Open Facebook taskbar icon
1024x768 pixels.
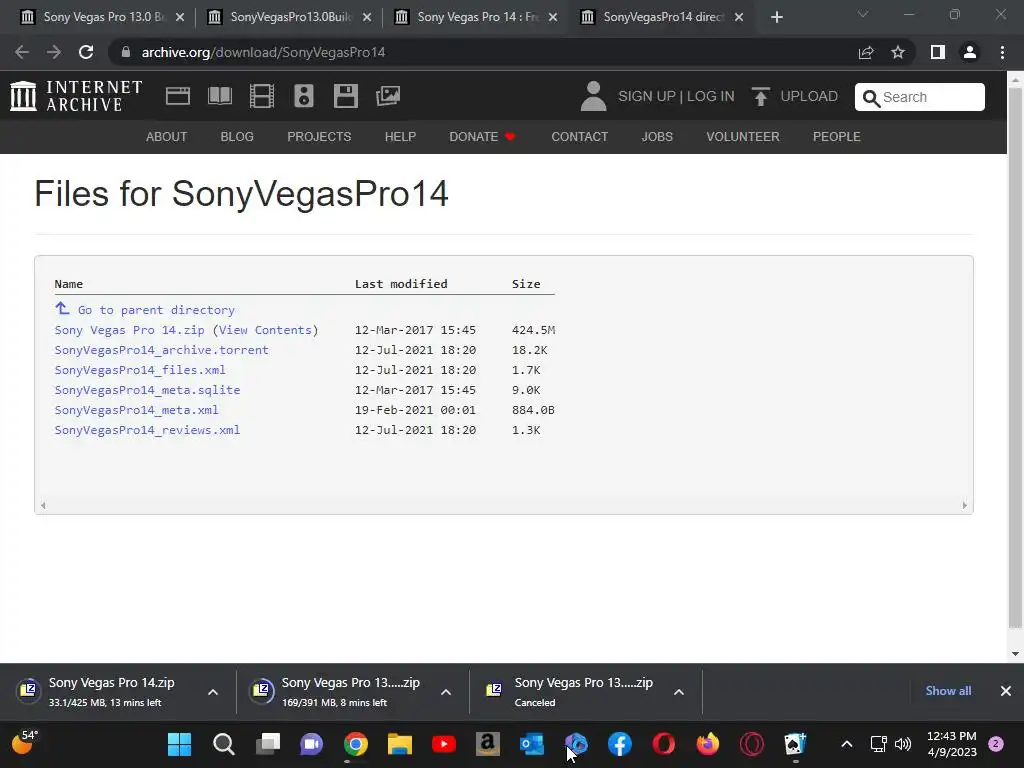click(620, 744)
